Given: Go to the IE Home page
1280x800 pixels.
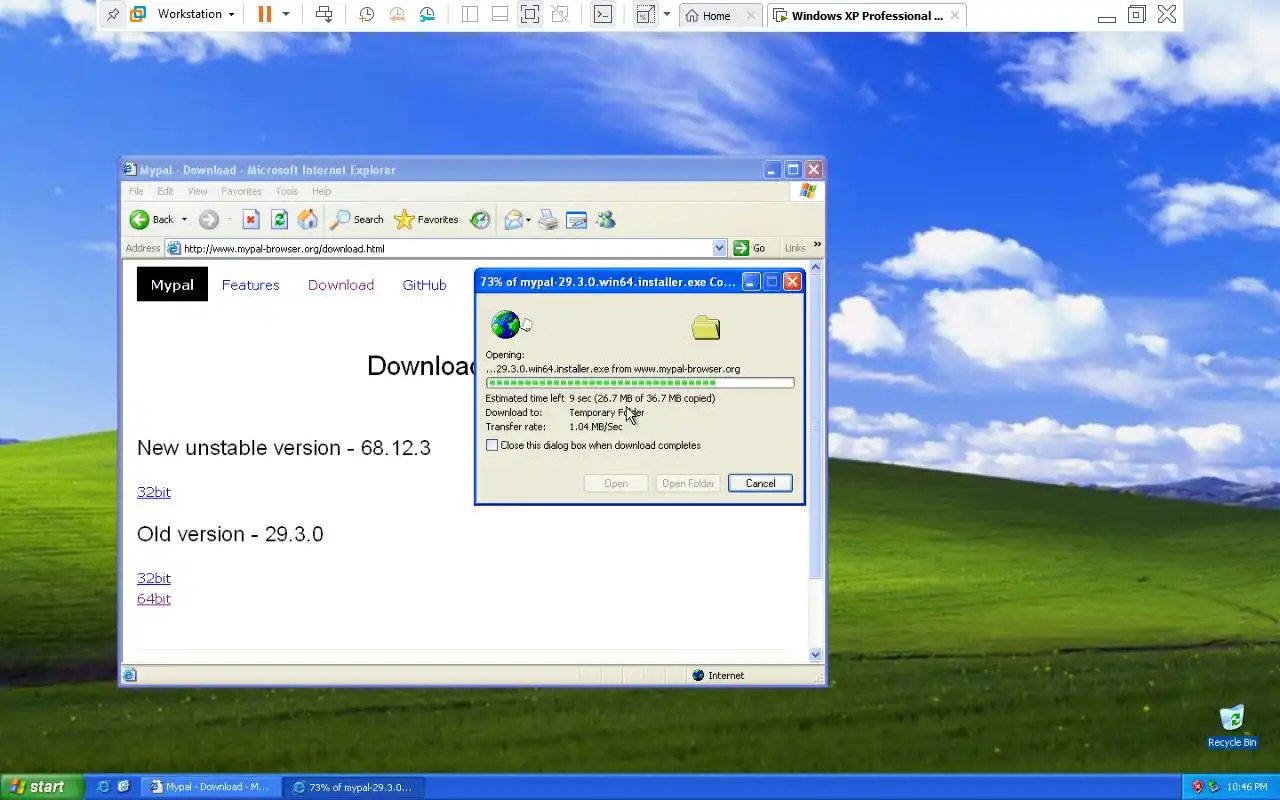Looking at the screenshot, I should click(x=308, y=220).
